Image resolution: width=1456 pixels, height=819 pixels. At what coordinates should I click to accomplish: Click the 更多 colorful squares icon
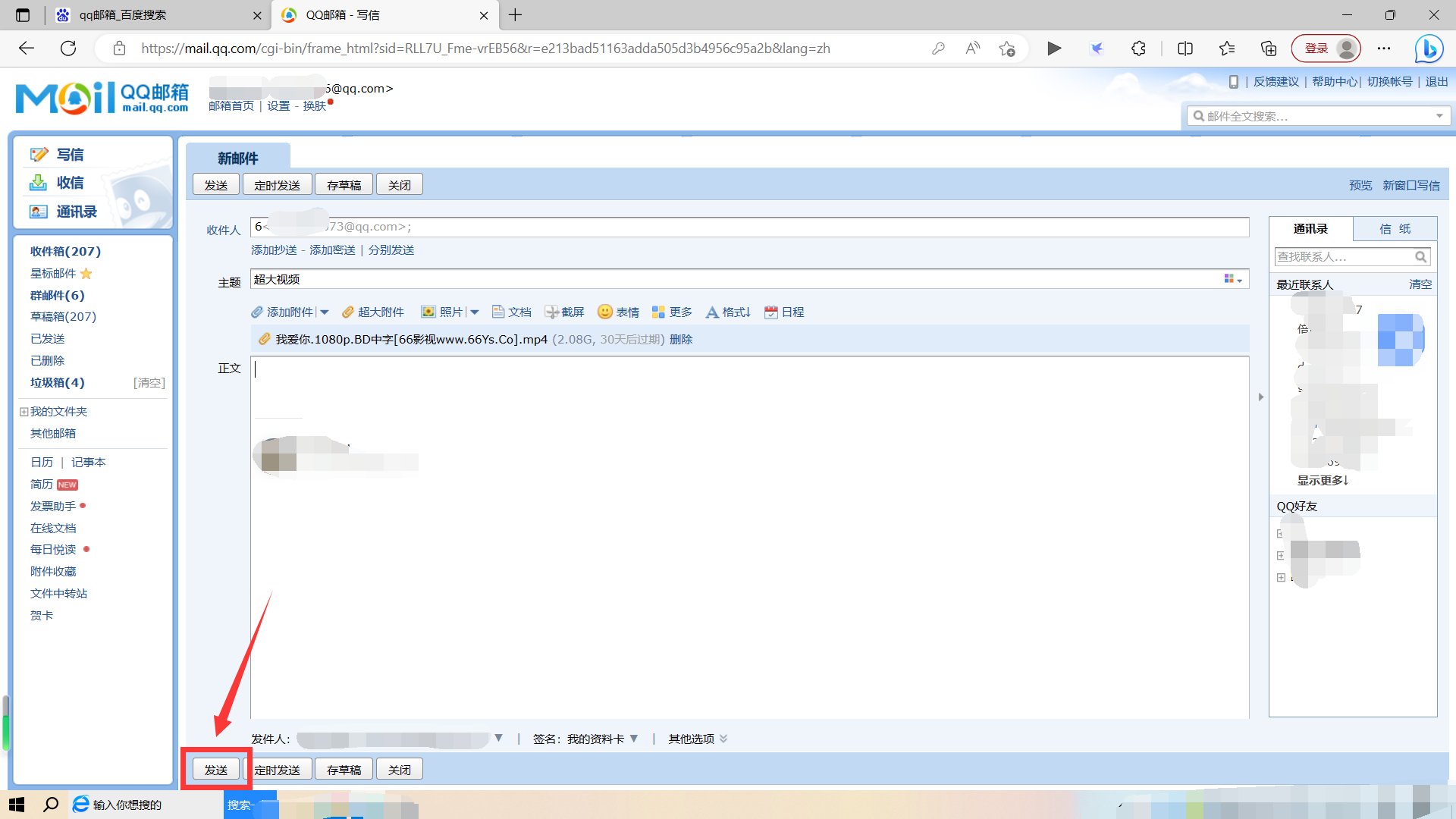tap(658, 312)
